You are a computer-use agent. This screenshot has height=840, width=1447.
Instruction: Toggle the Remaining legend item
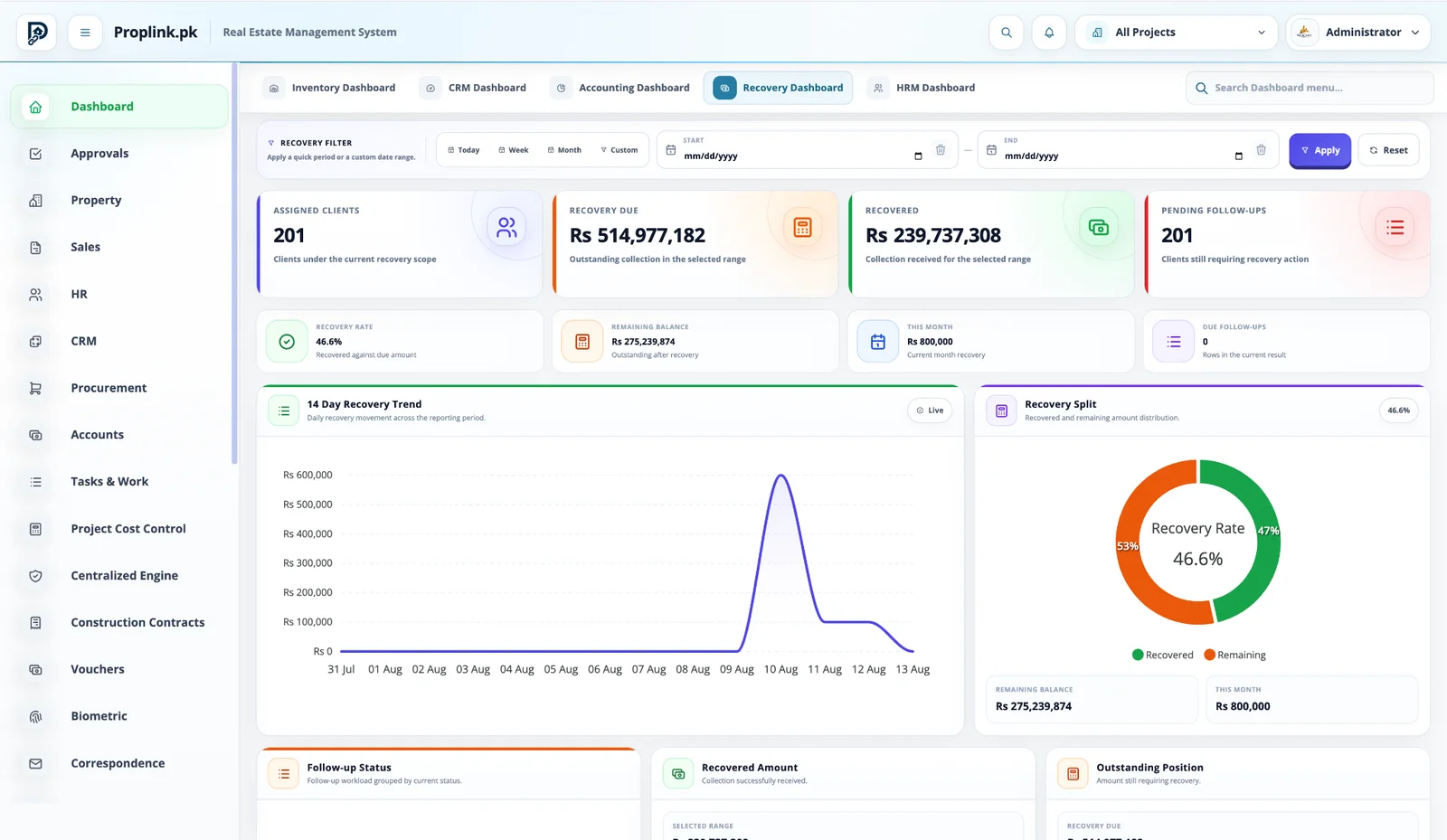pos(1234,656)
